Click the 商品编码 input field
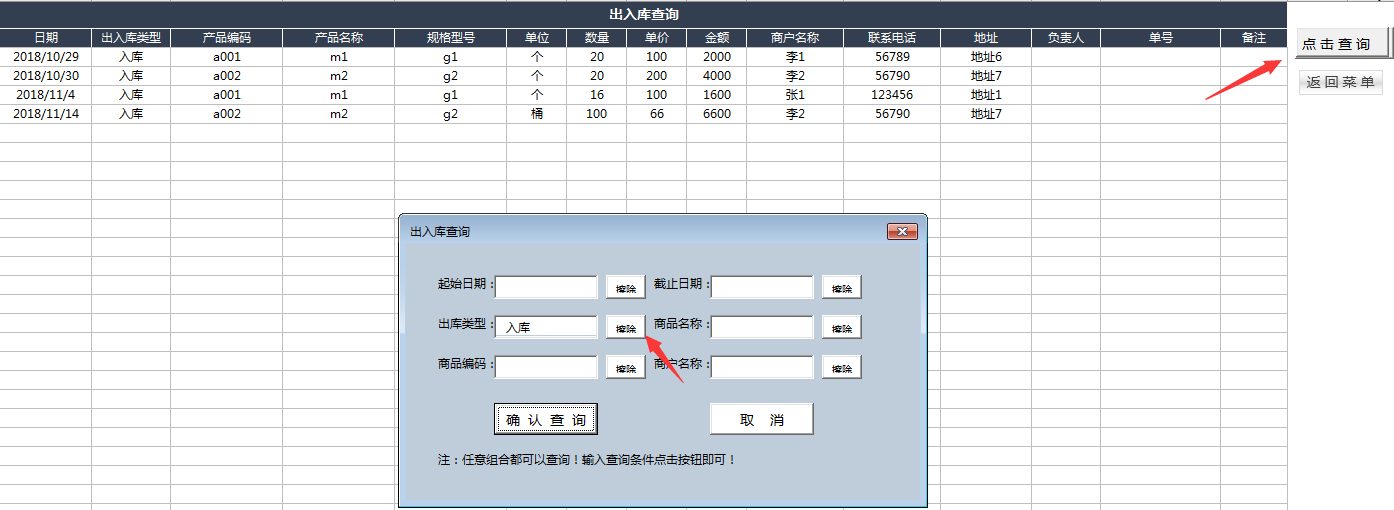This screenshot has width=1394, height=510. [546, 367]
